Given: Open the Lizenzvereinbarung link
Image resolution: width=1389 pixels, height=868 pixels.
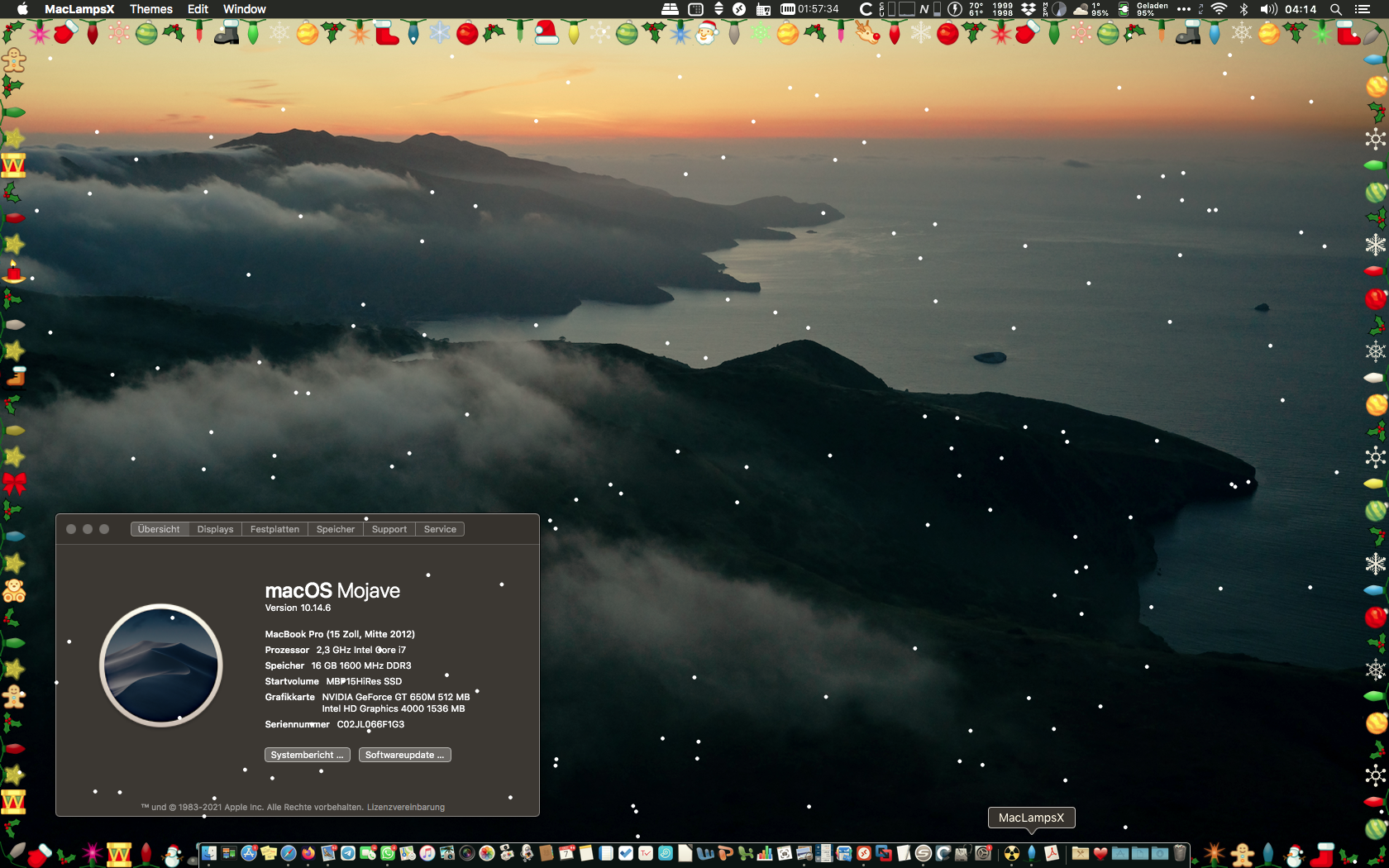Looking at the screenshot, I should coord(405,807).
